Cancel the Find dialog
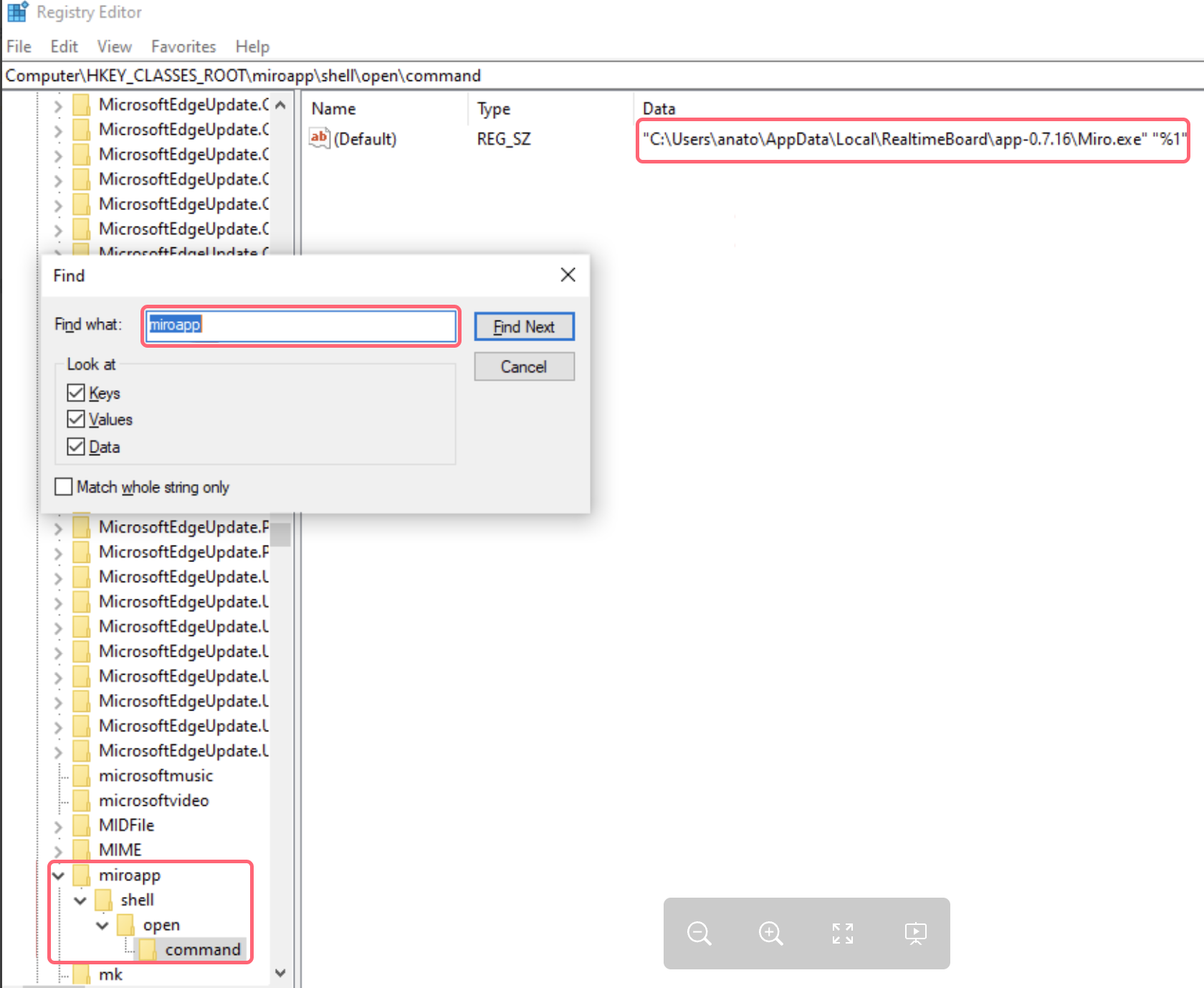The image size is (1204, 988). pos(524,366)
